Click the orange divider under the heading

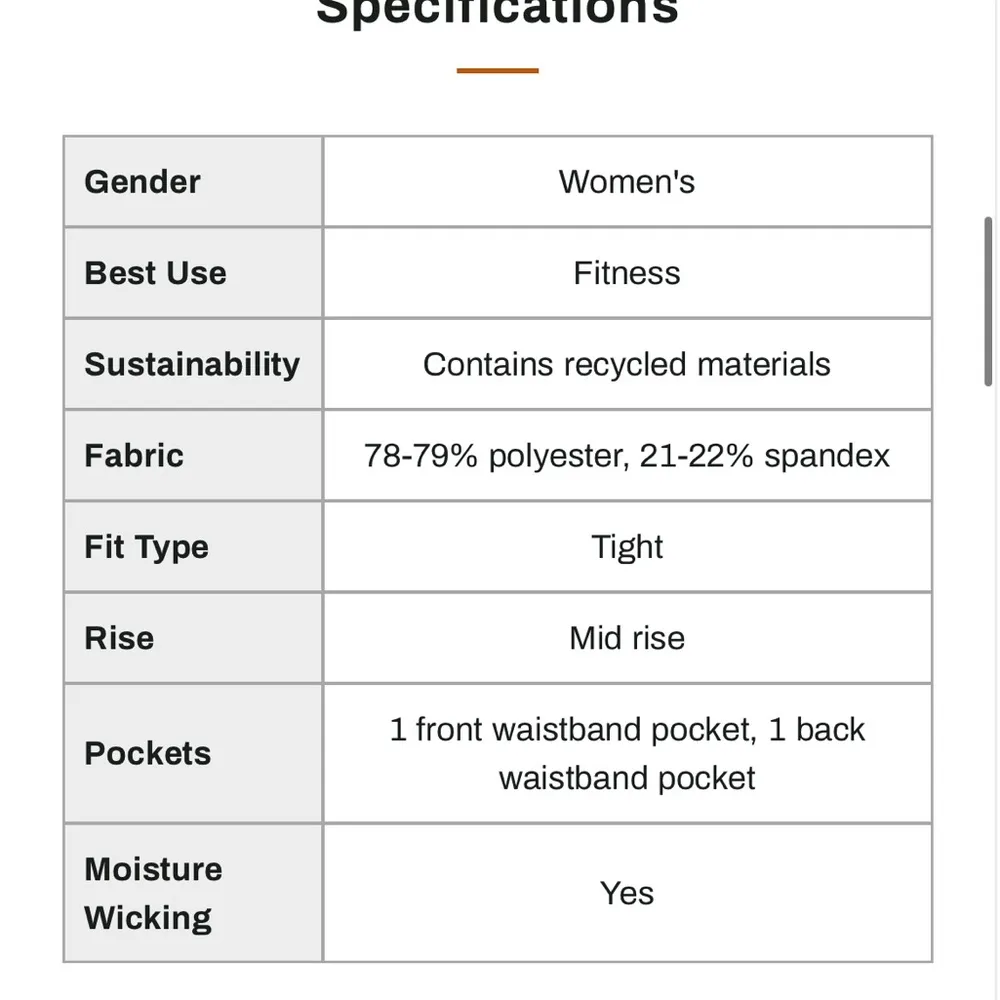497,71
